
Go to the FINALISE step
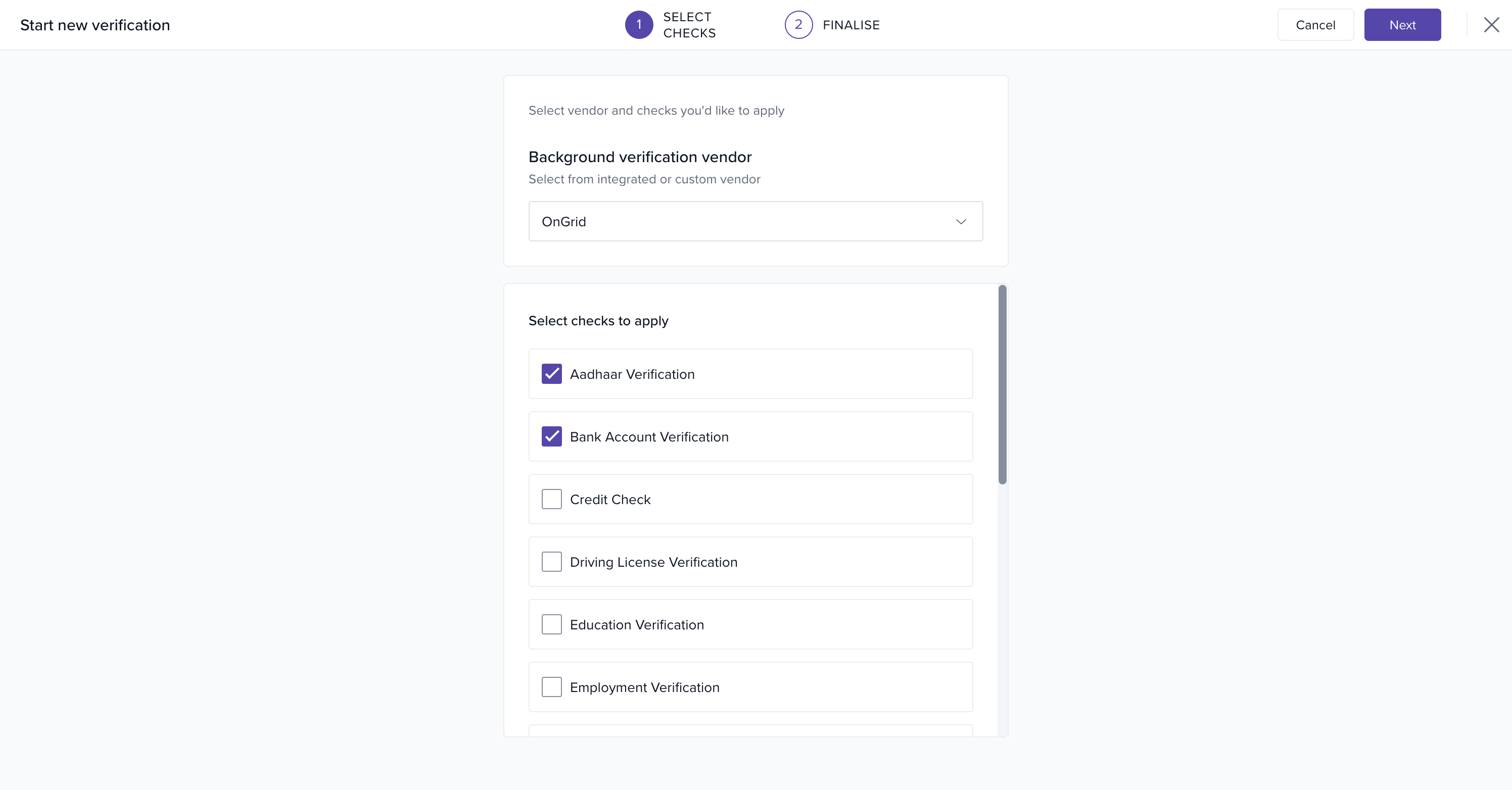pos(850,25)
